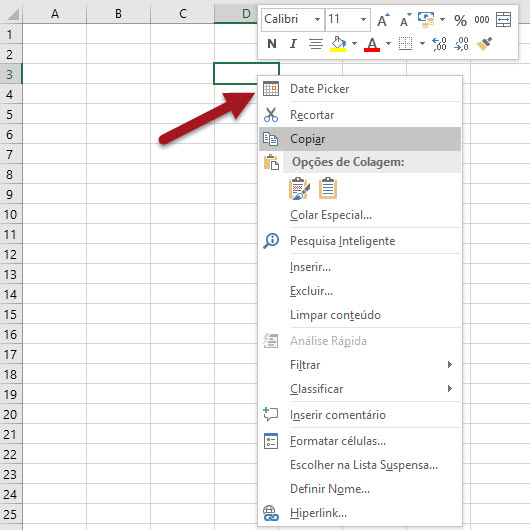Click the scissors icon beside Recortar
Viewport: 530px width, 530px height.
271,115
